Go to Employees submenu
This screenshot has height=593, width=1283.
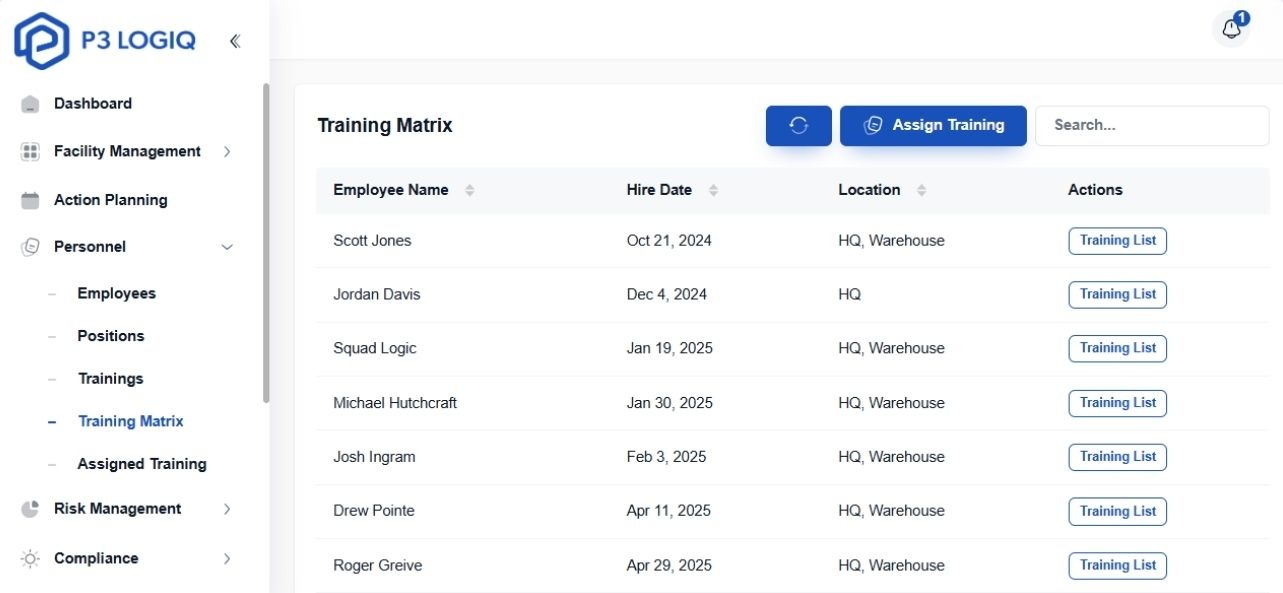tap(117, 294)
